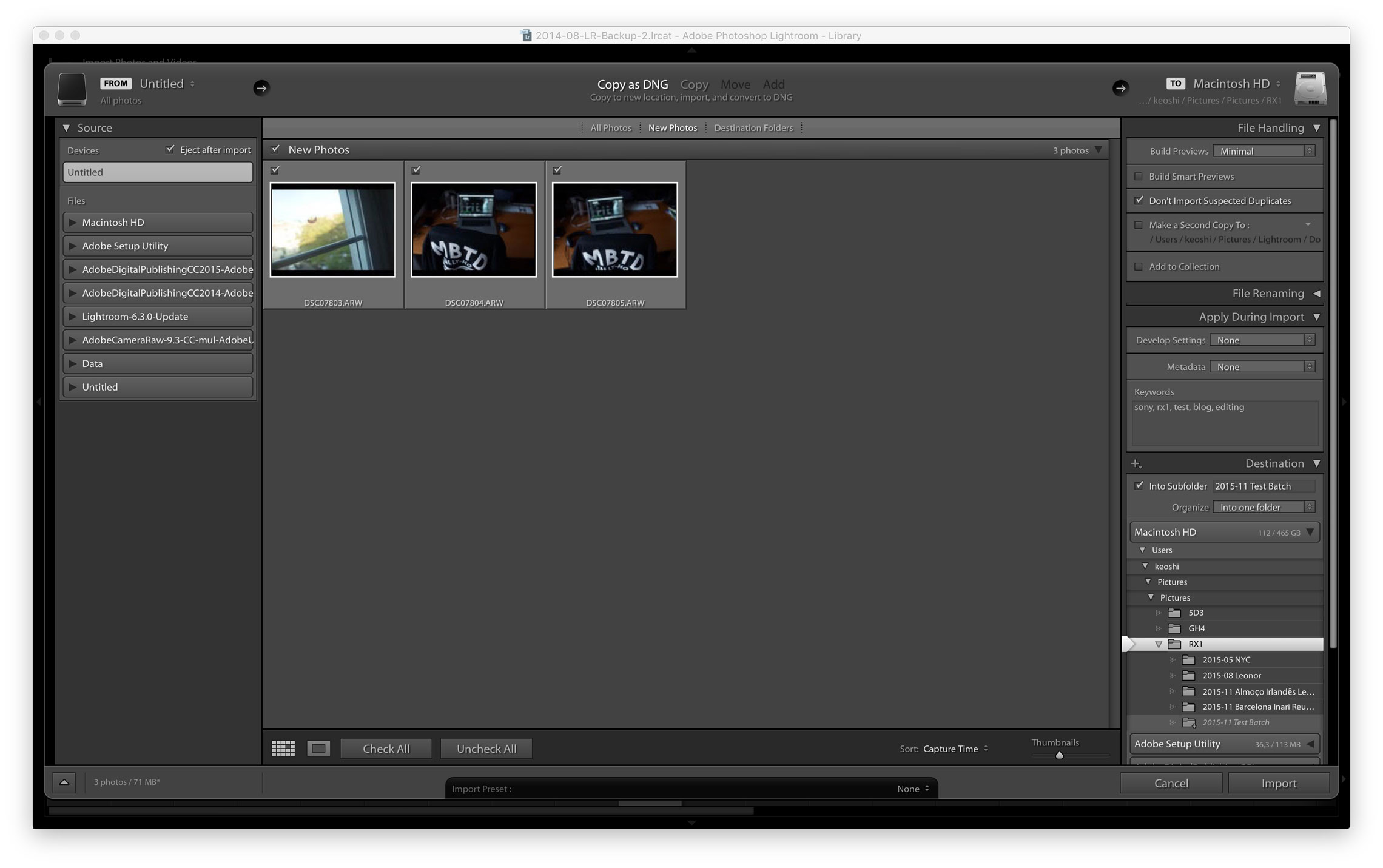Drag the Thumbnails size slider

(x=1056, y=756)
